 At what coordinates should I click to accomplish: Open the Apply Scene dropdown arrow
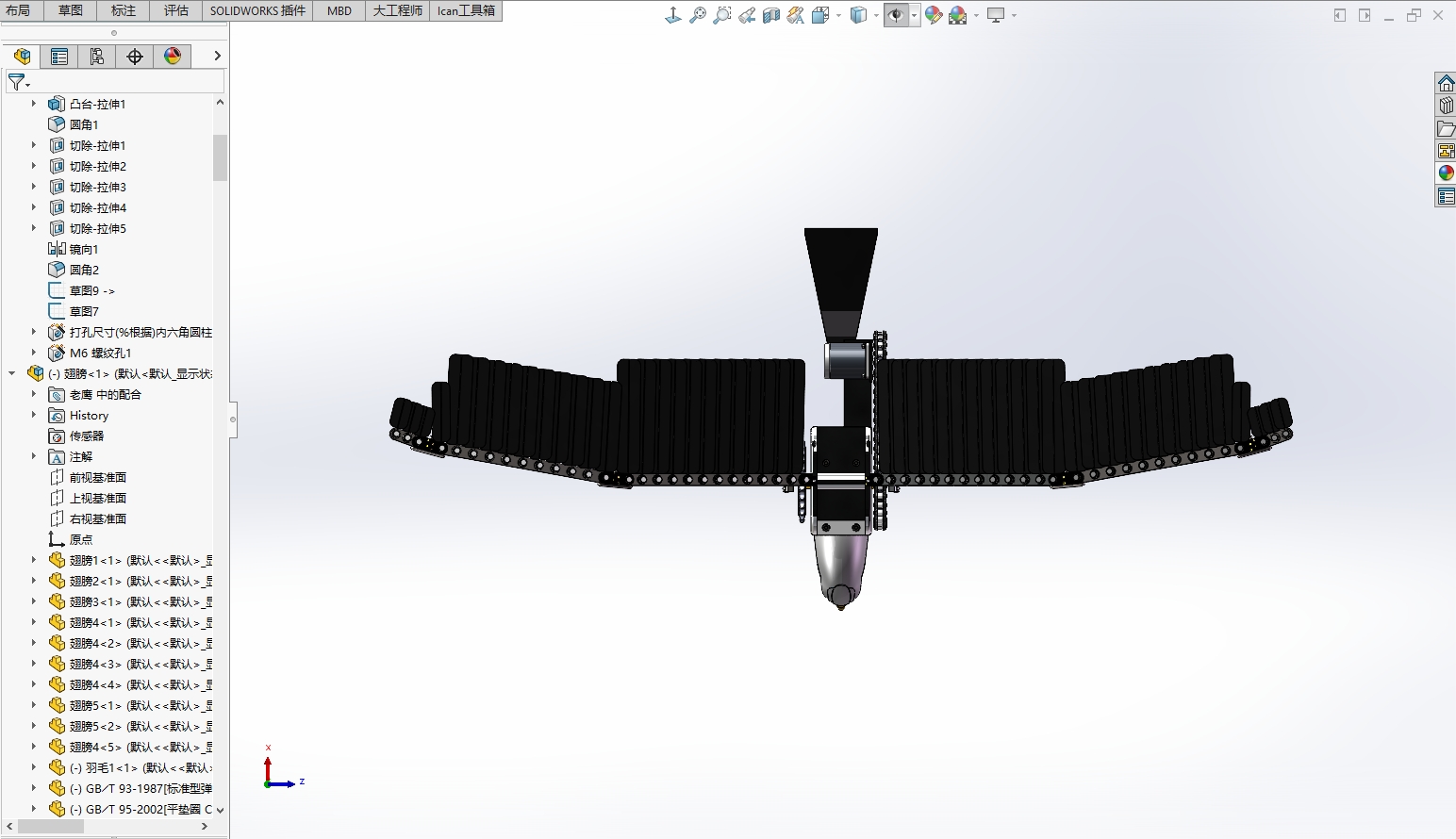click(x=976, y=15)
